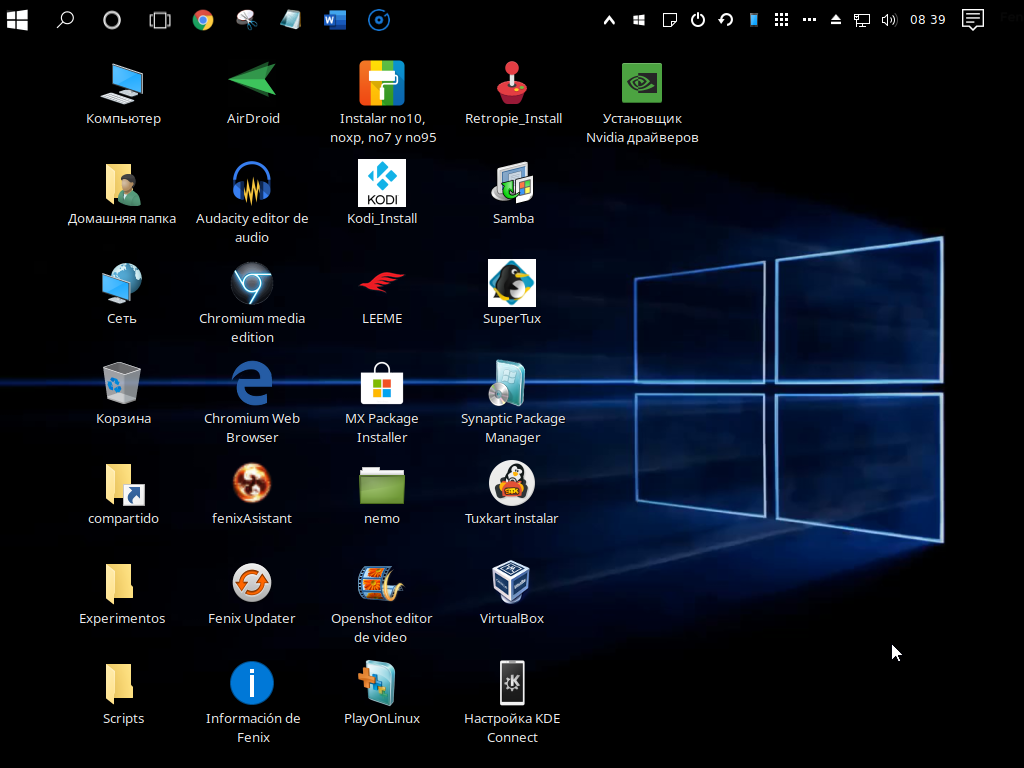Select the Домашняя папка folder
The height and width of the screenshot is (768, 1024).
point(122,184)
